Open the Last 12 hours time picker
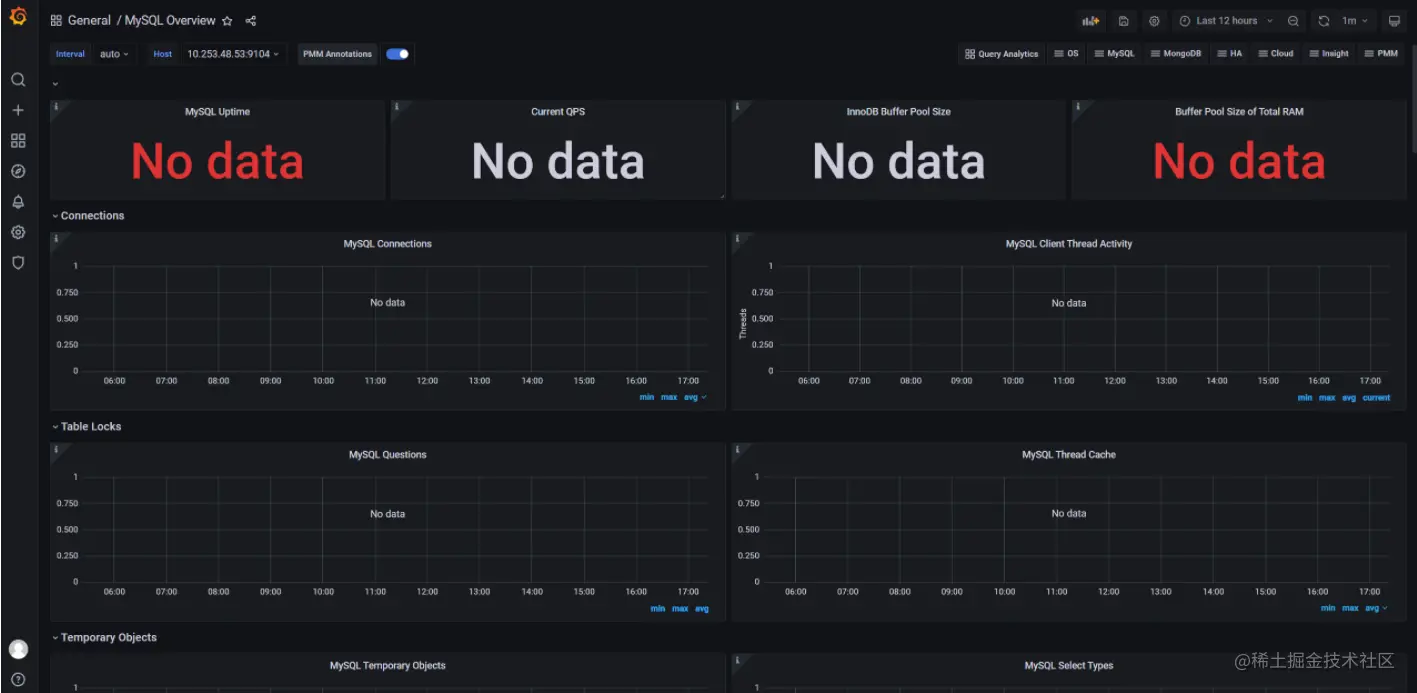This screenshot has height=693, width=1417. [x=1226, y=21]
